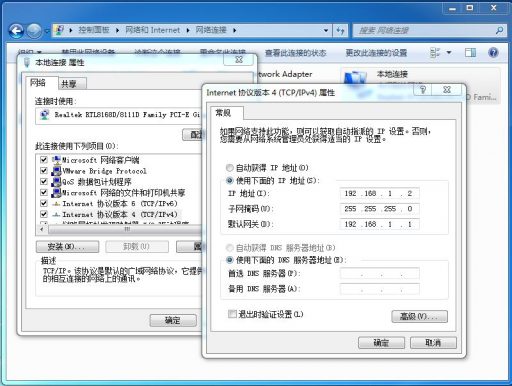Click the 首选 DNS 服务器 field
This screenshot has height=386, width=512.
coord(379,274)
